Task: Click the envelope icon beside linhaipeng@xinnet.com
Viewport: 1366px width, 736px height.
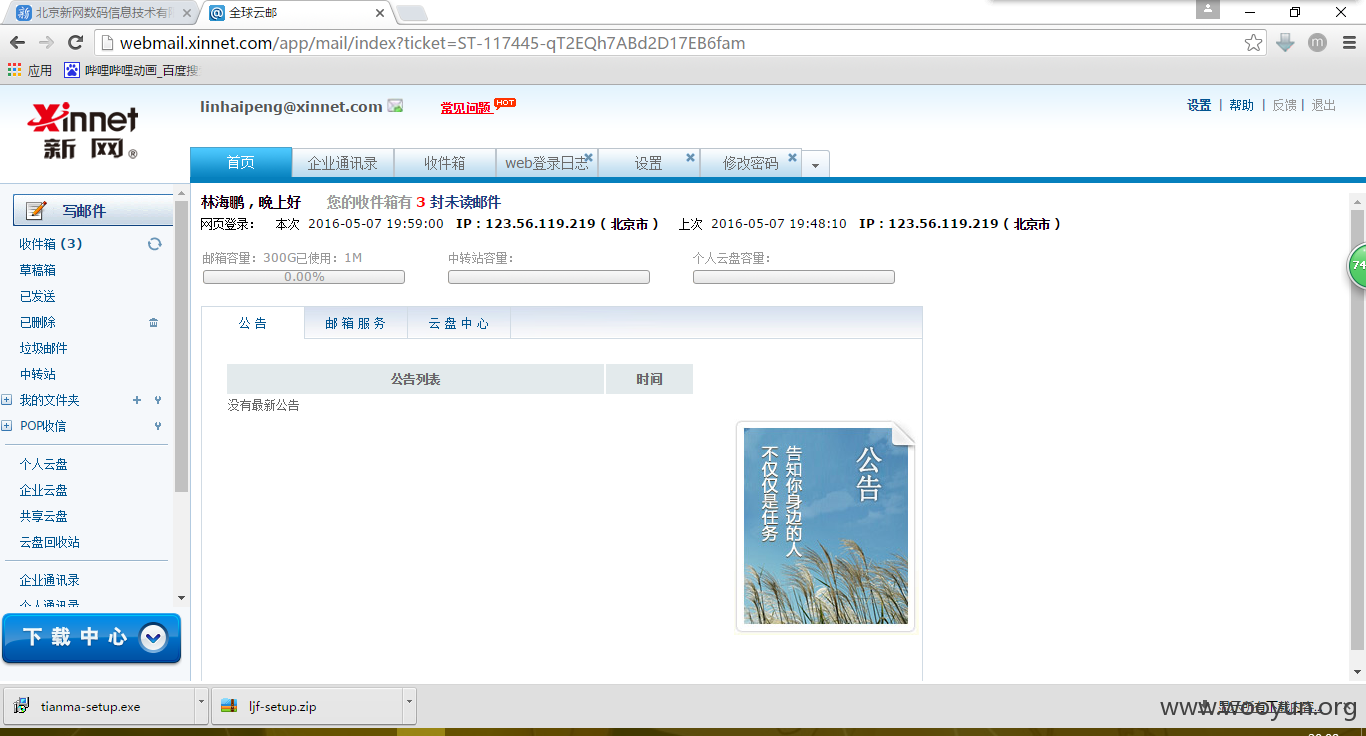Action: [x=395, y=106]
